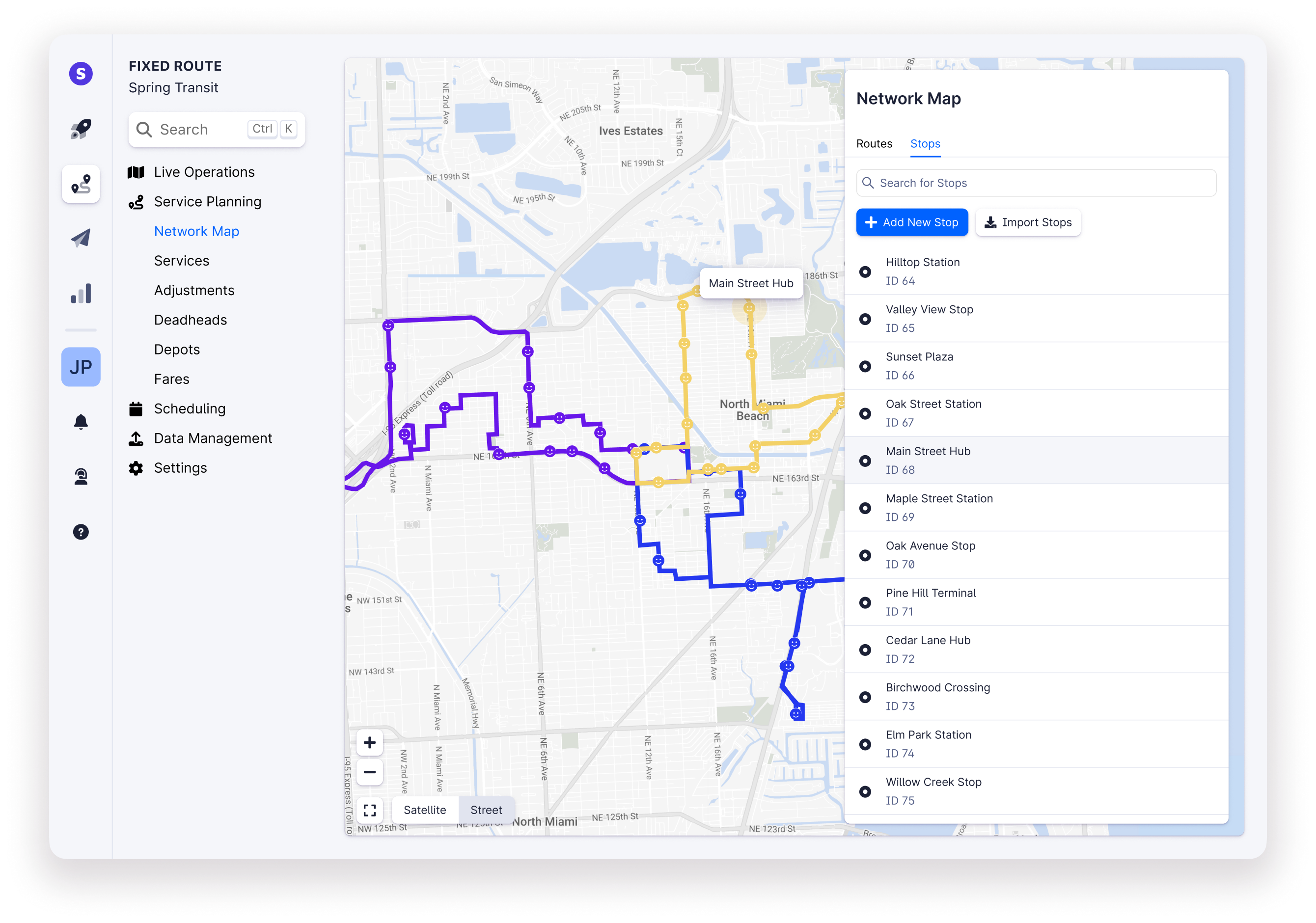Expand the Live Operations section
The image size is (1316, 923).
pos(204,172)
